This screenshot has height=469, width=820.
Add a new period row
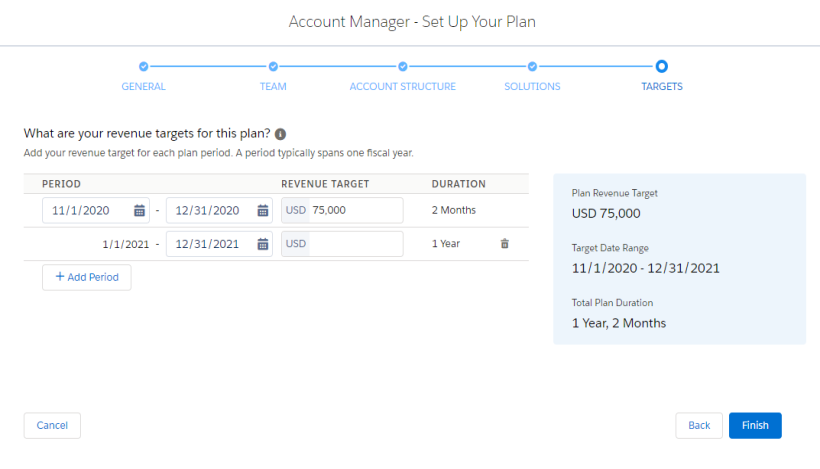point(87,277)
